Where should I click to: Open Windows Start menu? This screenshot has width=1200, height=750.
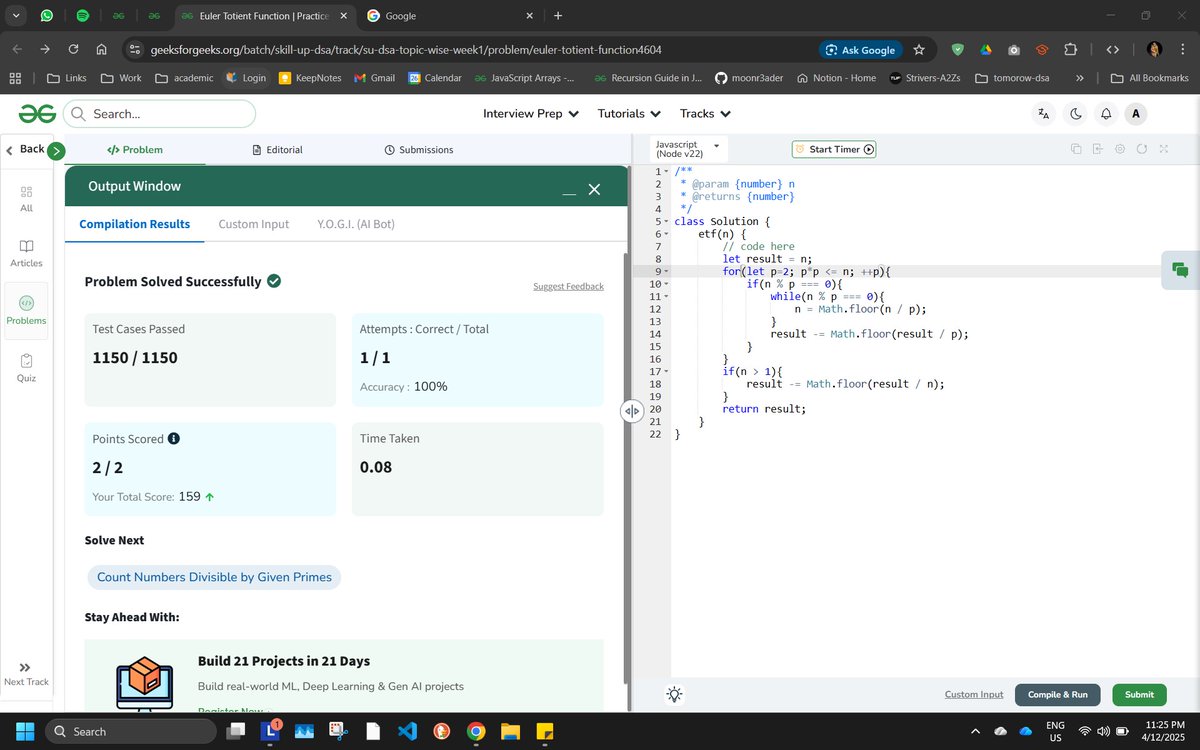point(24,731)
